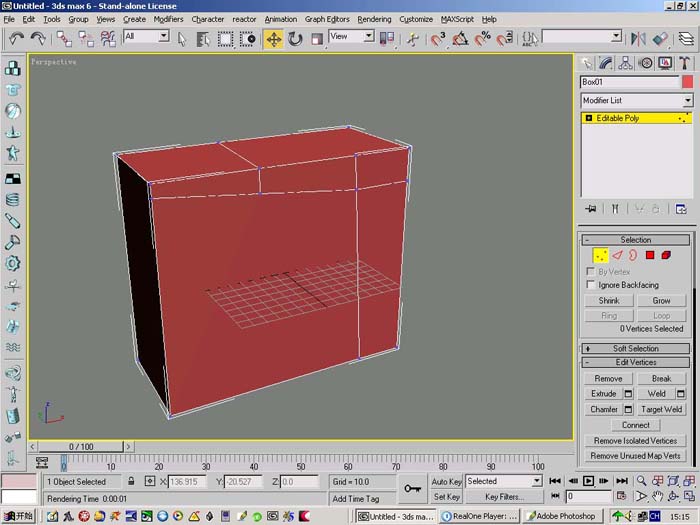Select Polygon sub-object level icon
700x525 pixels.
tap(650, 255)
